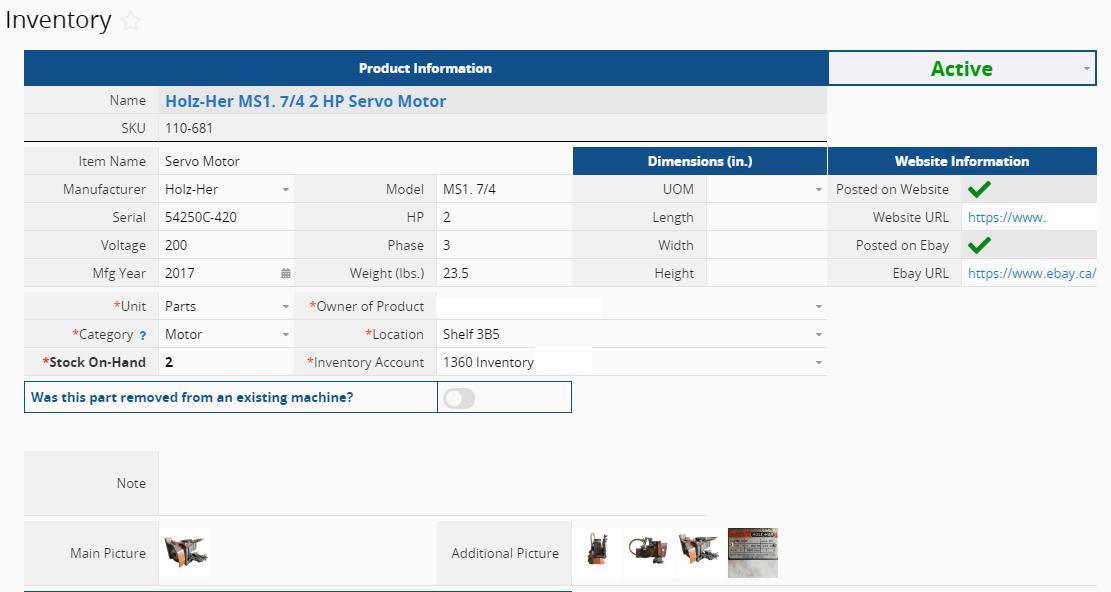This screenshot has width=1111, height=592.
Task: Open the Active status dropdown
Action: pos(962,68)
